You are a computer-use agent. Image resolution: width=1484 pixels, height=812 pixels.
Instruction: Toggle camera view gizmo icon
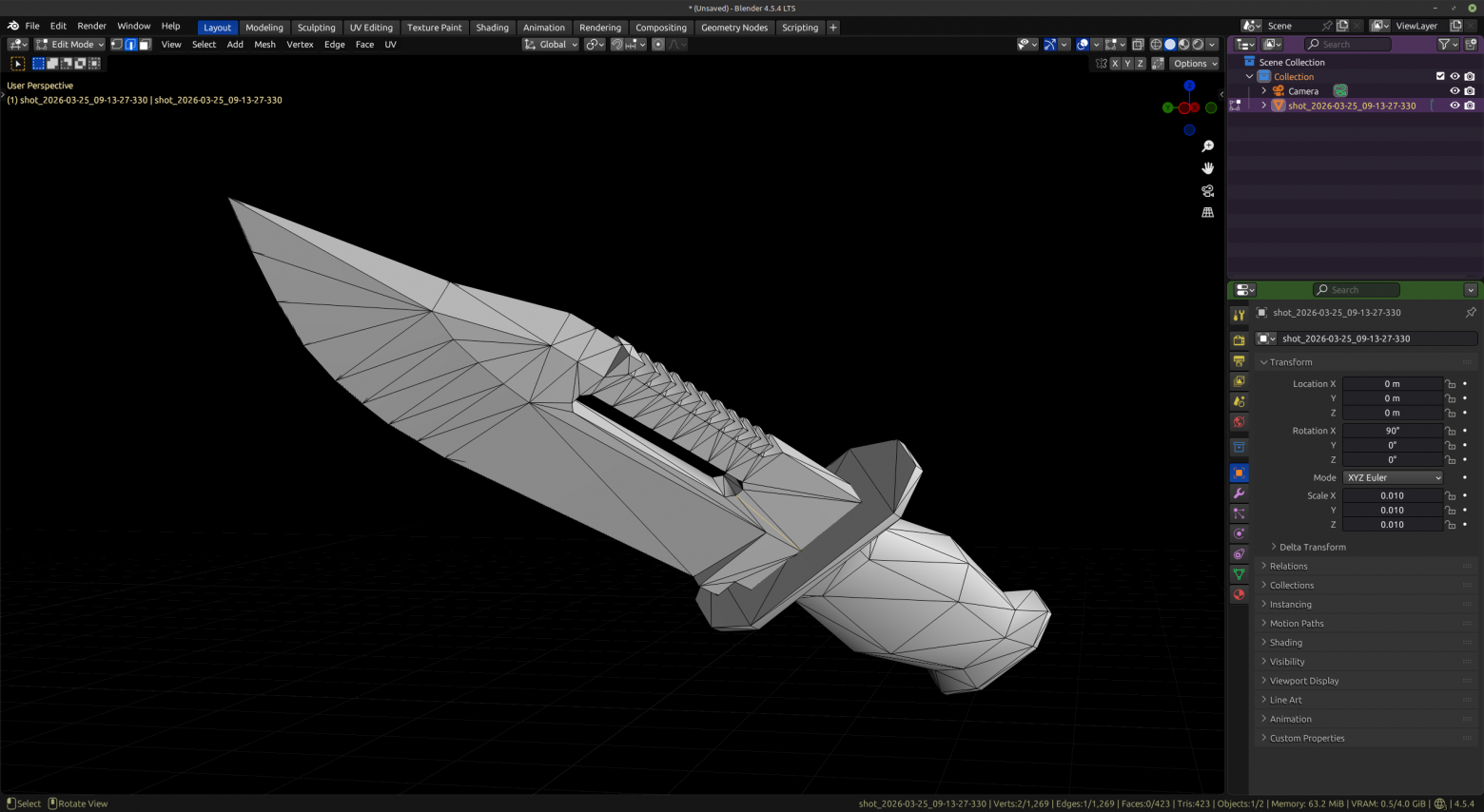(x=1207, y=190)
